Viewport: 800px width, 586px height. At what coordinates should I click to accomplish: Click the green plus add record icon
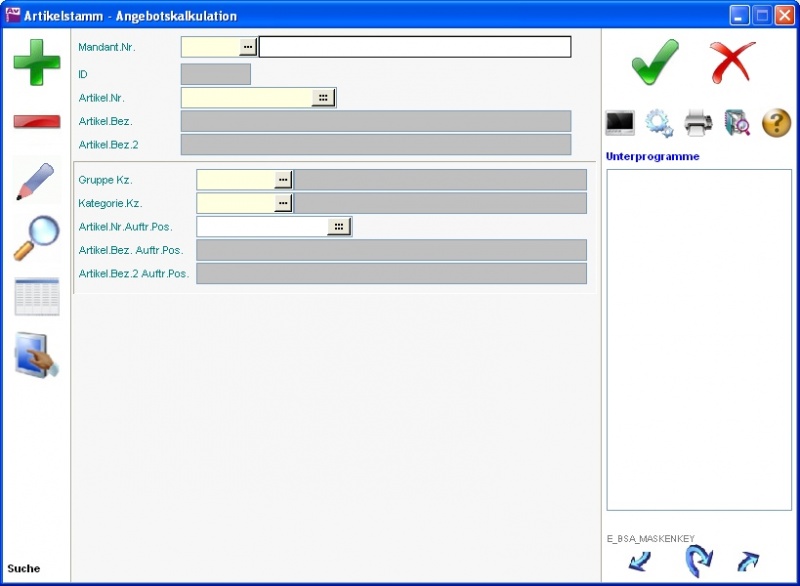pyautogui.click(x=36, y=62)
